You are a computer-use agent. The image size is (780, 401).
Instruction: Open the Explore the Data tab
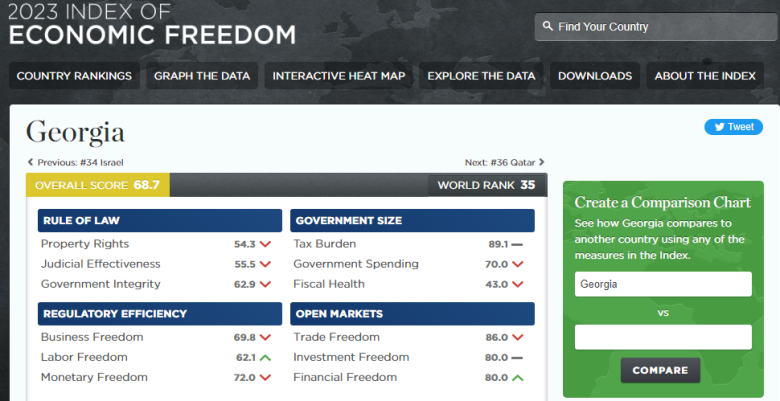click(481, 76)
